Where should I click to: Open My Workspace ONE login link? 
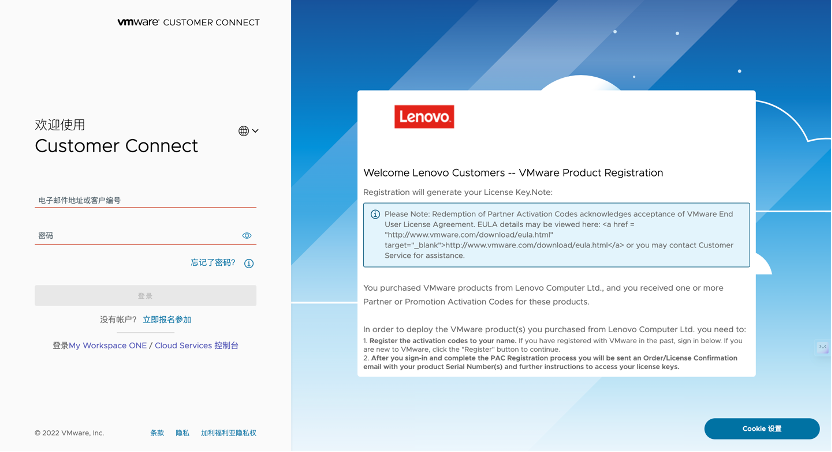pos(108,345)
